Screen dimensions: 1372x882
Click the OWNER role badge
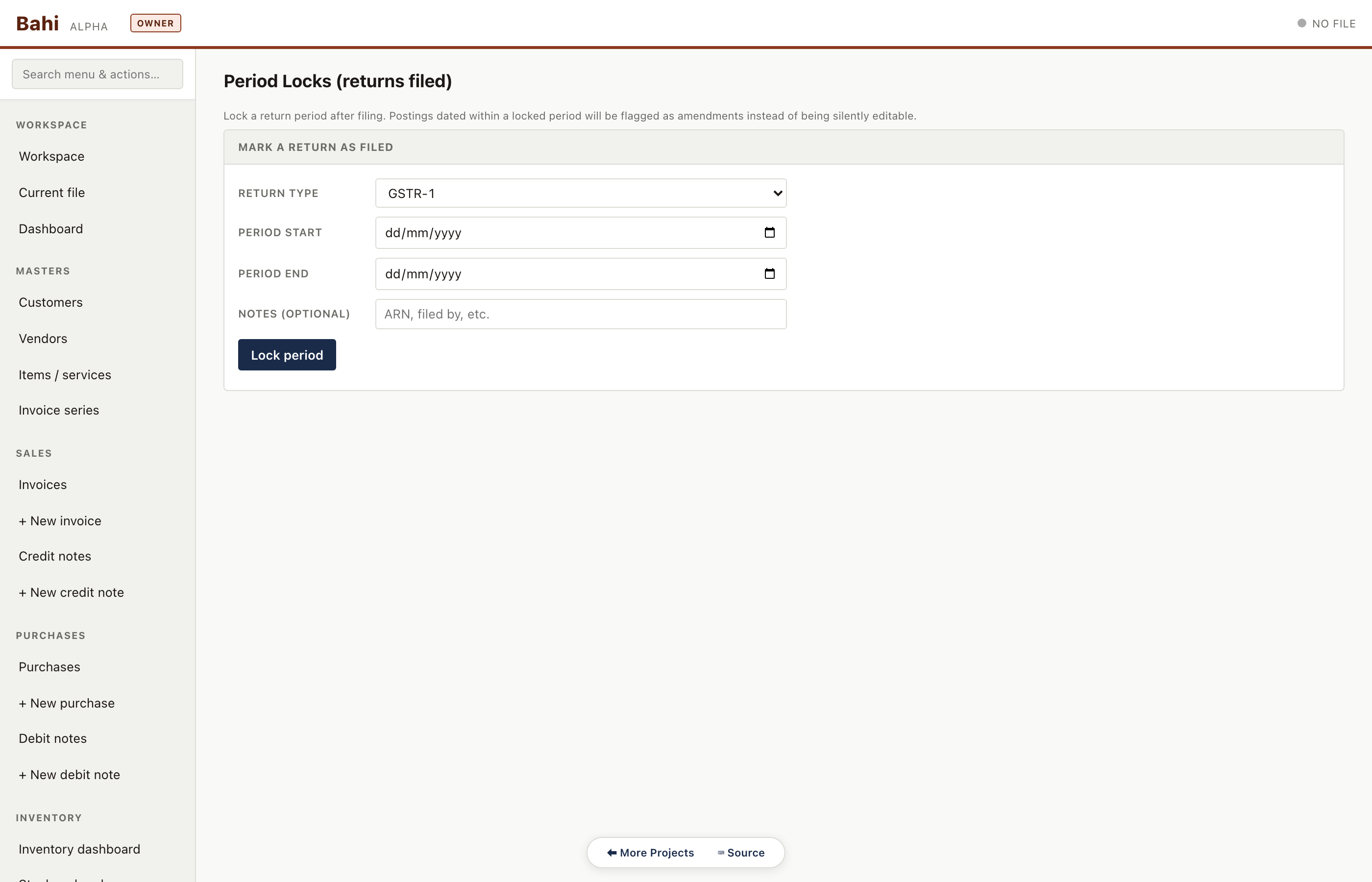click(x=156, y=24)
